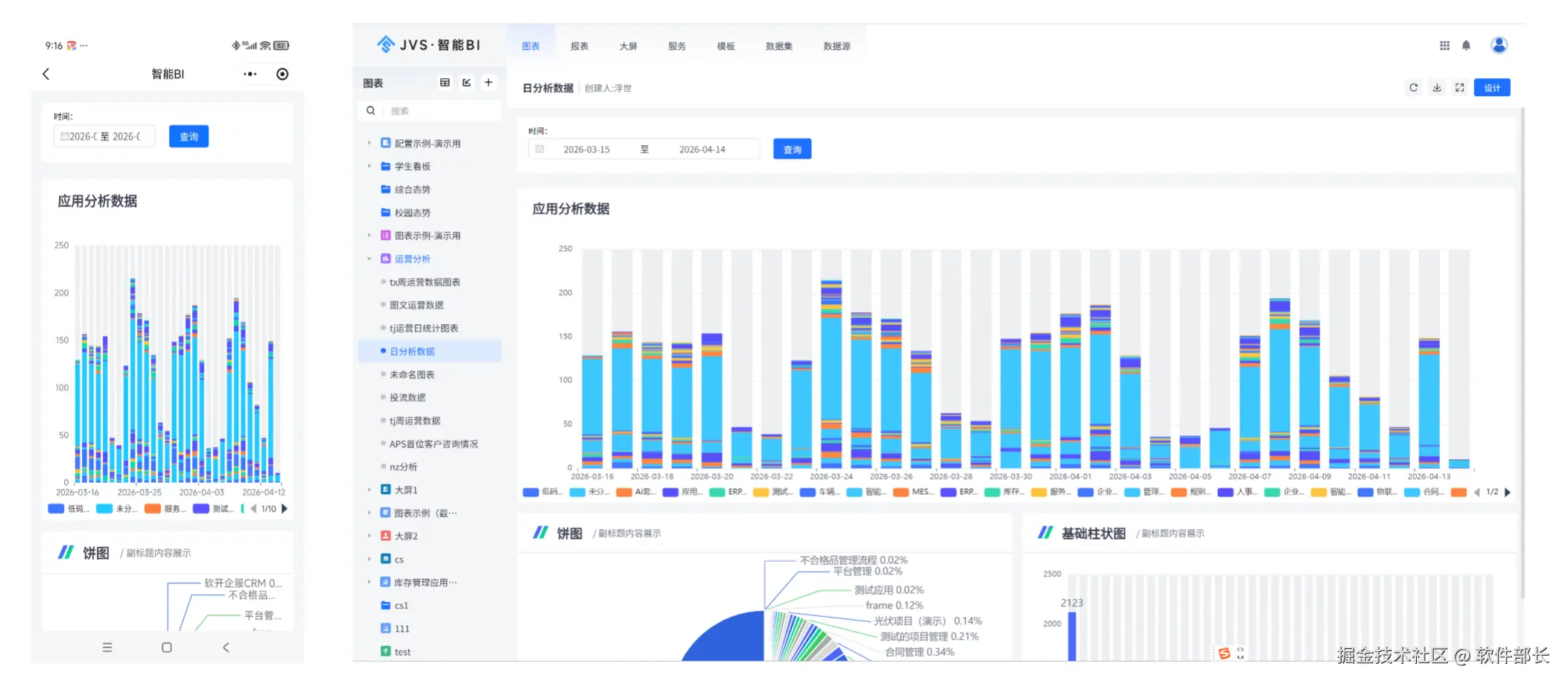Click the JVS 智能BI logo

click(x=429, y=45)
